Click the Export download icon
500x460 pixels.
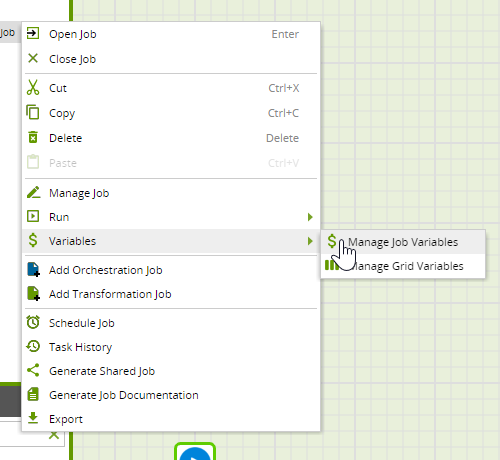(x=33, y=418)
